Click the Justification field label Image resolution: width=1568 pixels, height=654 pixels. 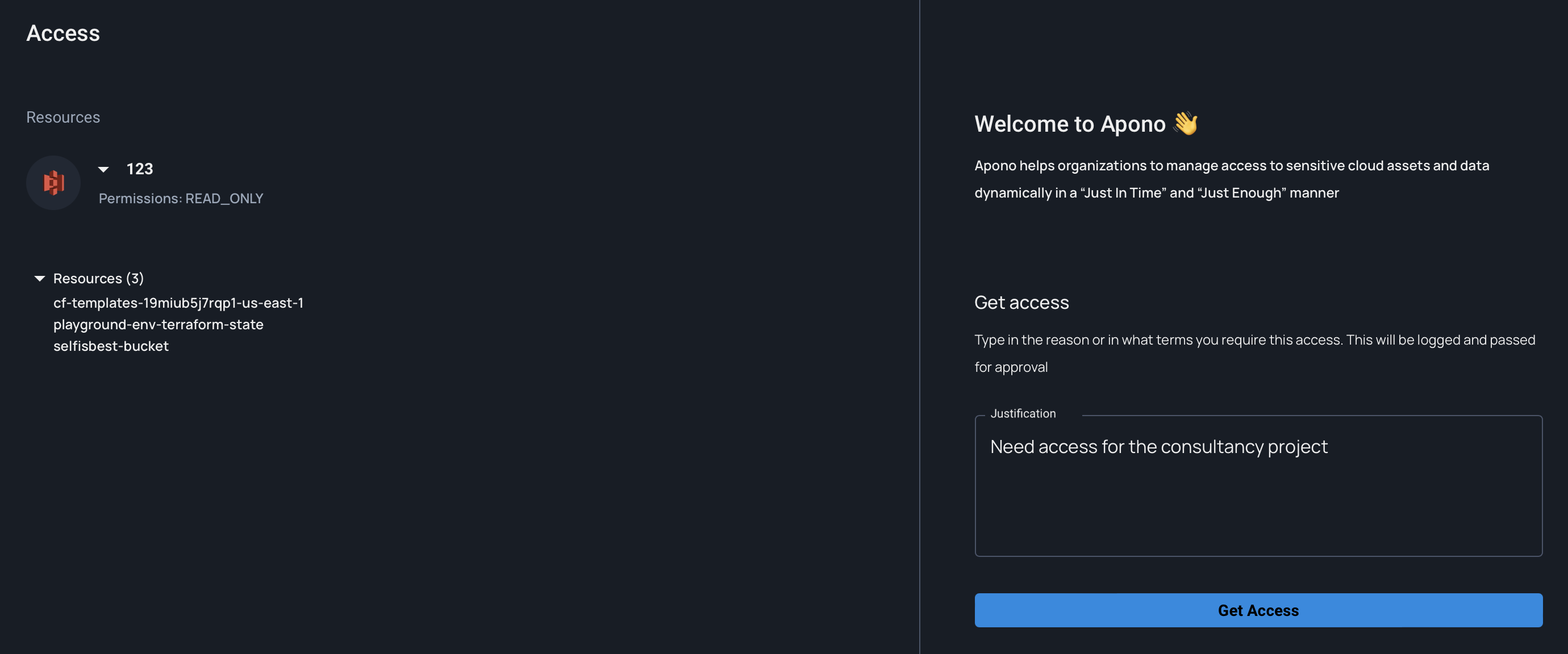[x=1023, y=414]
